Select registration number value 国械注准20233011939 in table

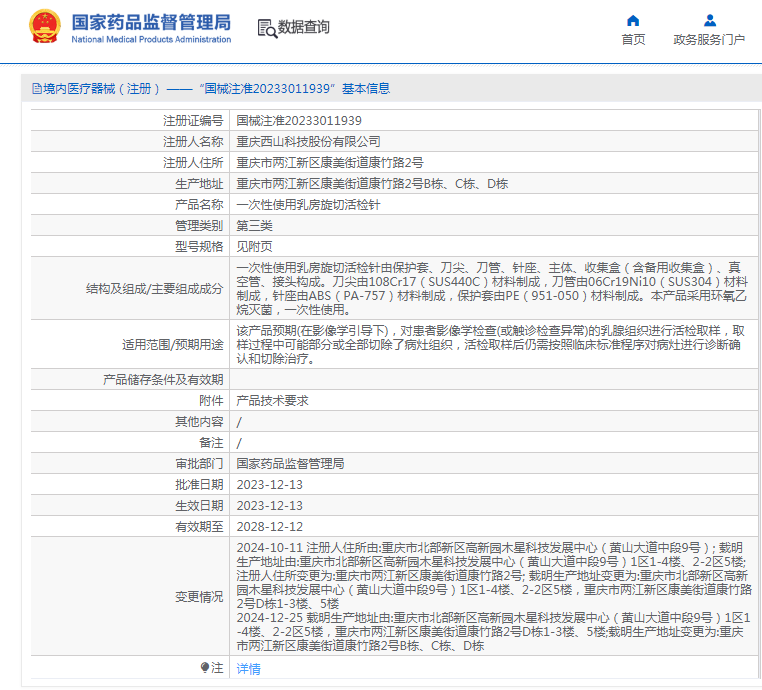click(298, 120)
